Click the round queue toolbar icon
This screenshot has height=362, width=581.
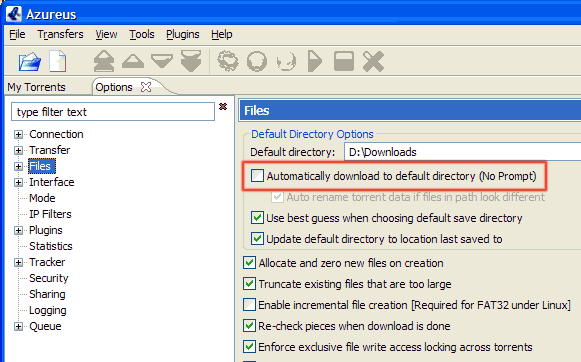257,61
